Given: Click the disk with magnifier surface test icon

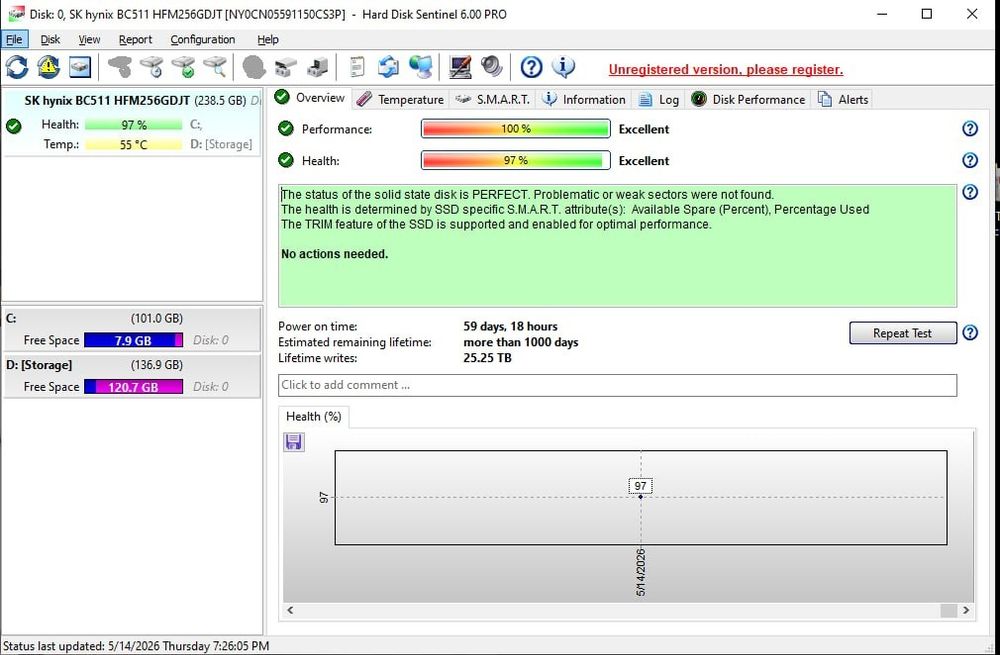Looking at the screenshot, I should [x=216, y=67].
